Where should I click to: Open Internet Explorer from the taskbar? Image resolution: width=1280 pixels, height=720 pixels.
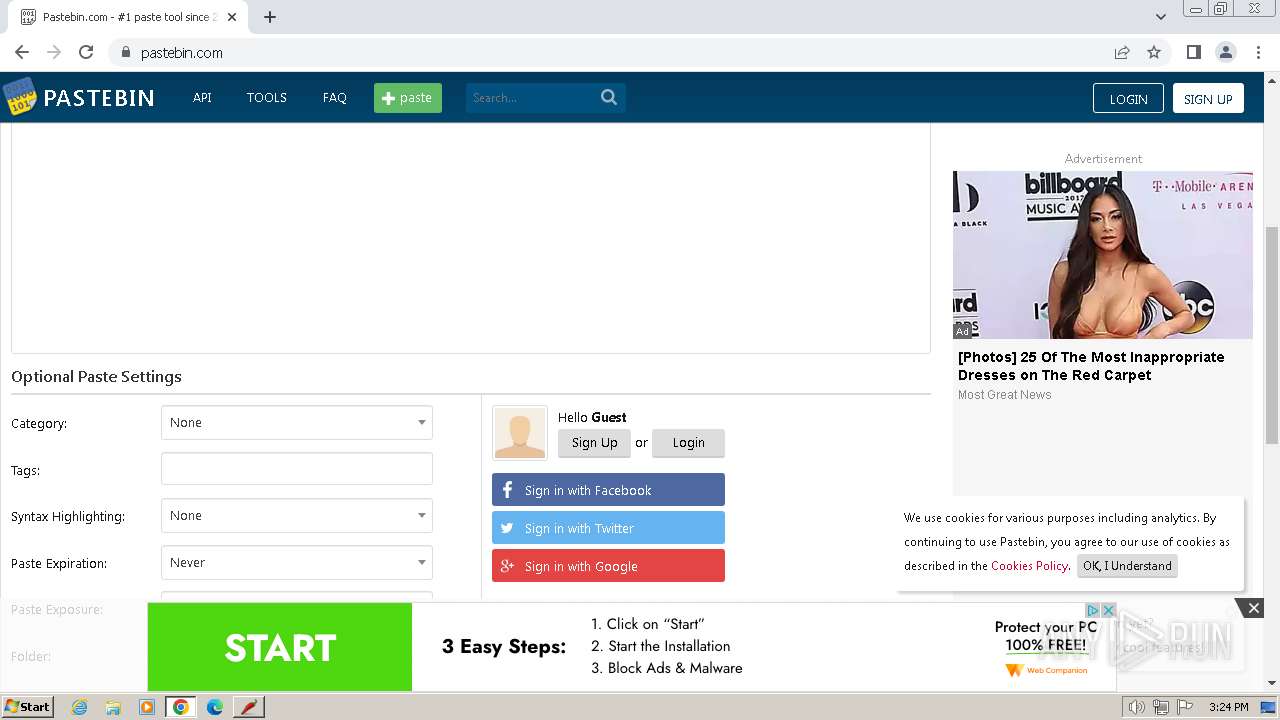coord(79,707)
